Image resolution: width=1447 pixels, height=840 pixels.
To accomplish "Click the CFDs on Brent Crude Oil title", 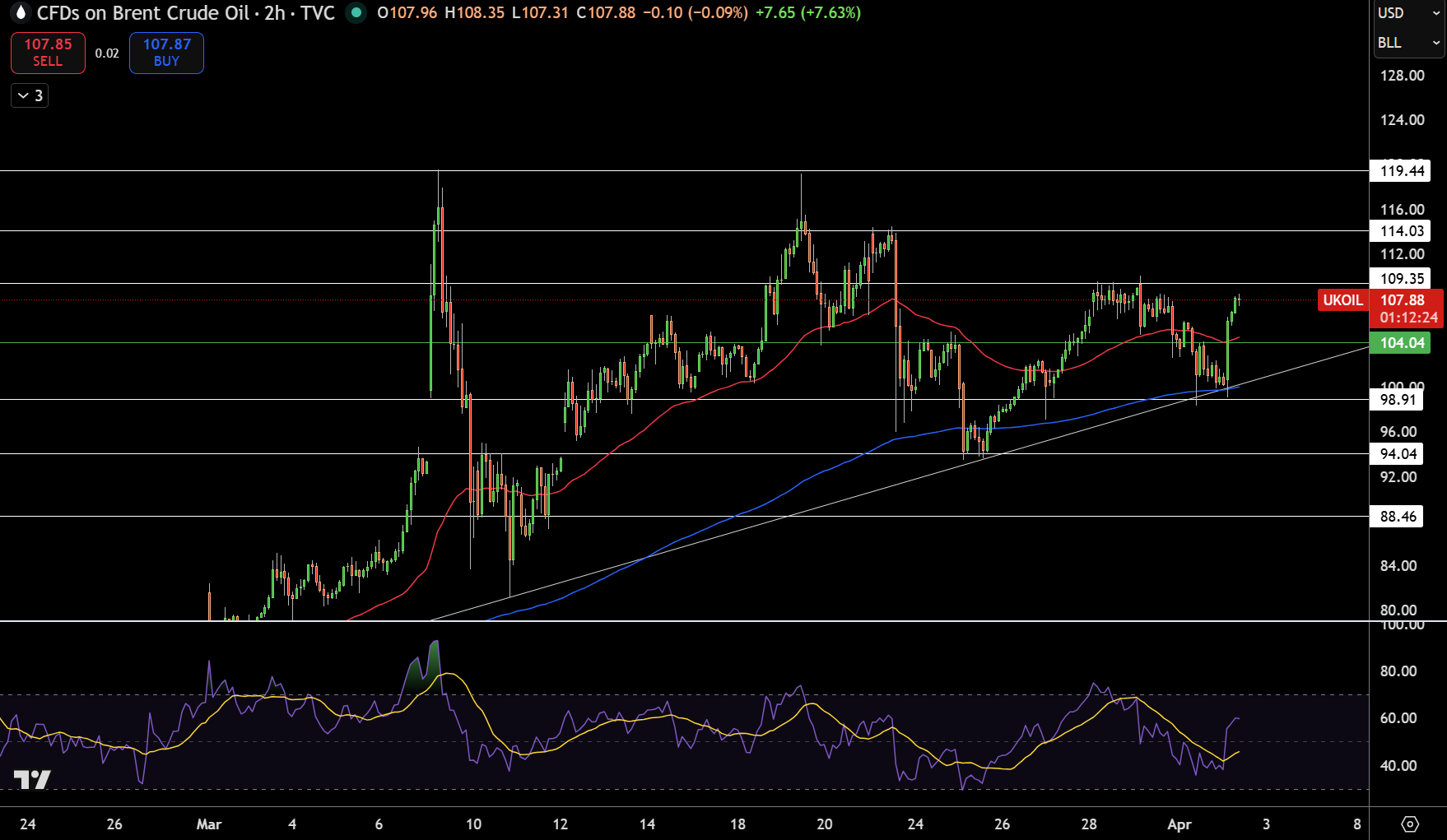I will click(142, 13).
